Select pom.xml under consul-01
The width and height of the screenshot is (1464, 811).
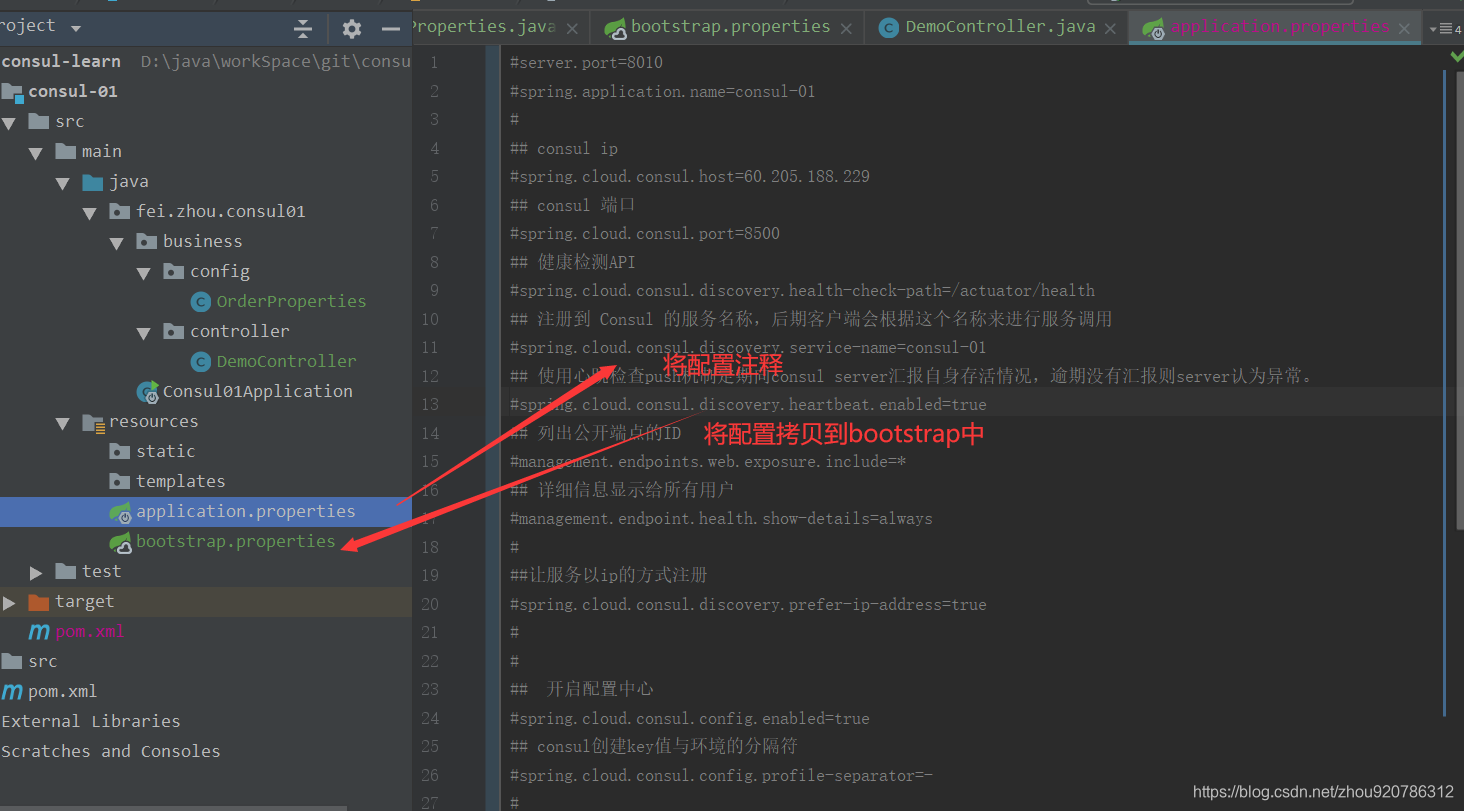90,631
